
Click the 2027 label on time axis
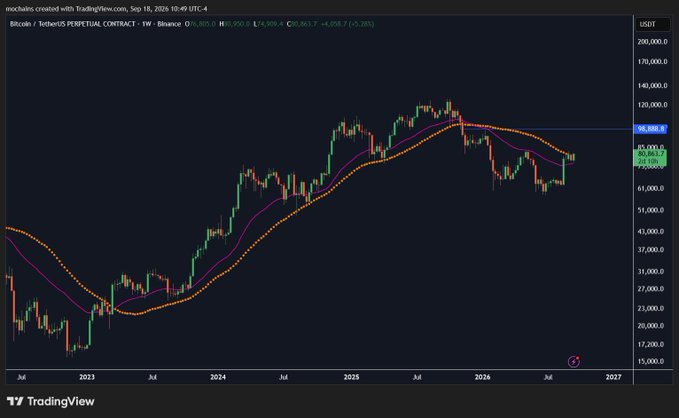[614, 377]
